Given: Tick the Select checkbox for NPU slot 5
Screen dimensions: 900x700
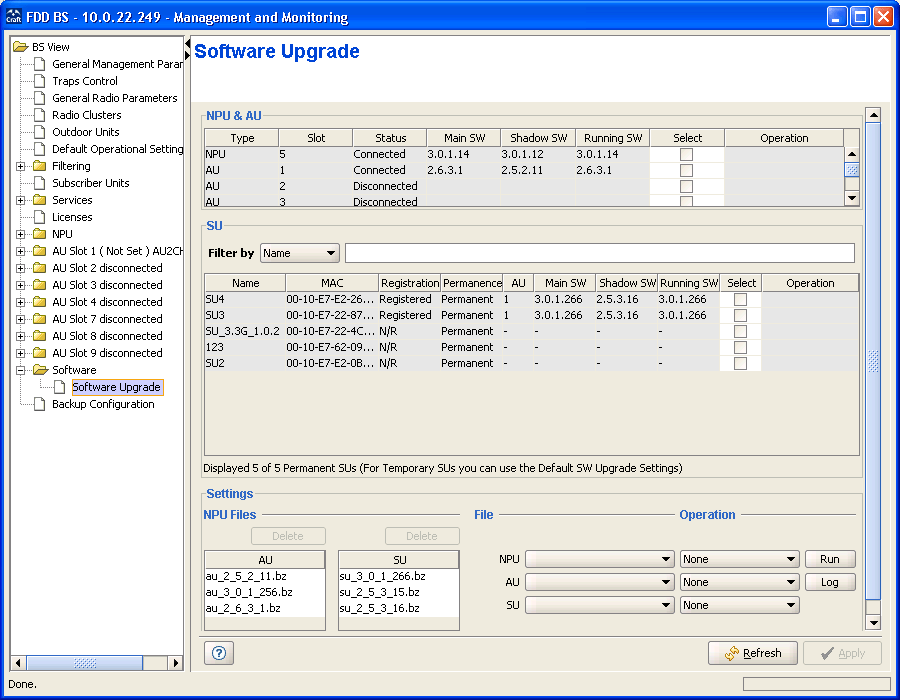Looking at the screenshot, I should tap(686, 154).
